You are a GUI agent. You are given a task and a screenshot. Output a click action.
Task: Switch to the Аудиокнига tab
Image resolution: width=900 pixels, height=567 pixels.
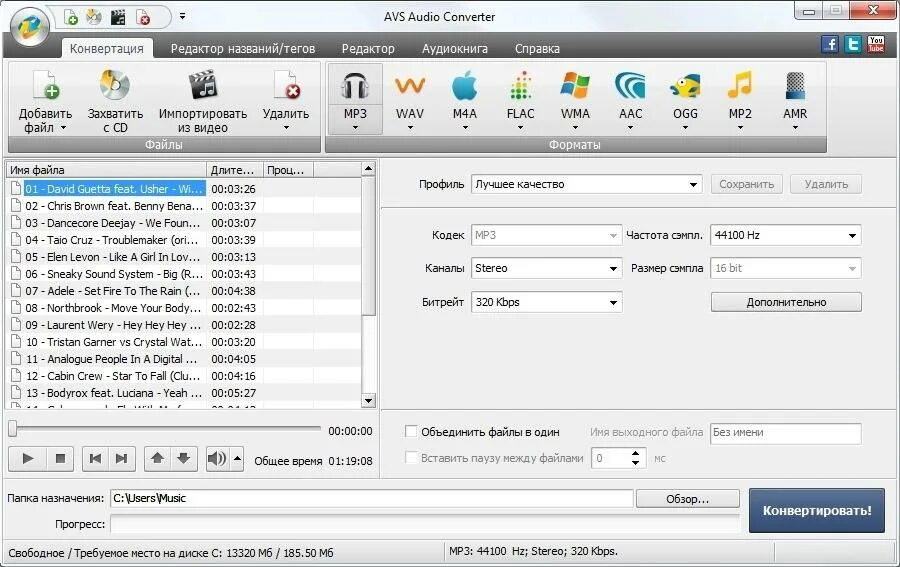click(455, 49)
